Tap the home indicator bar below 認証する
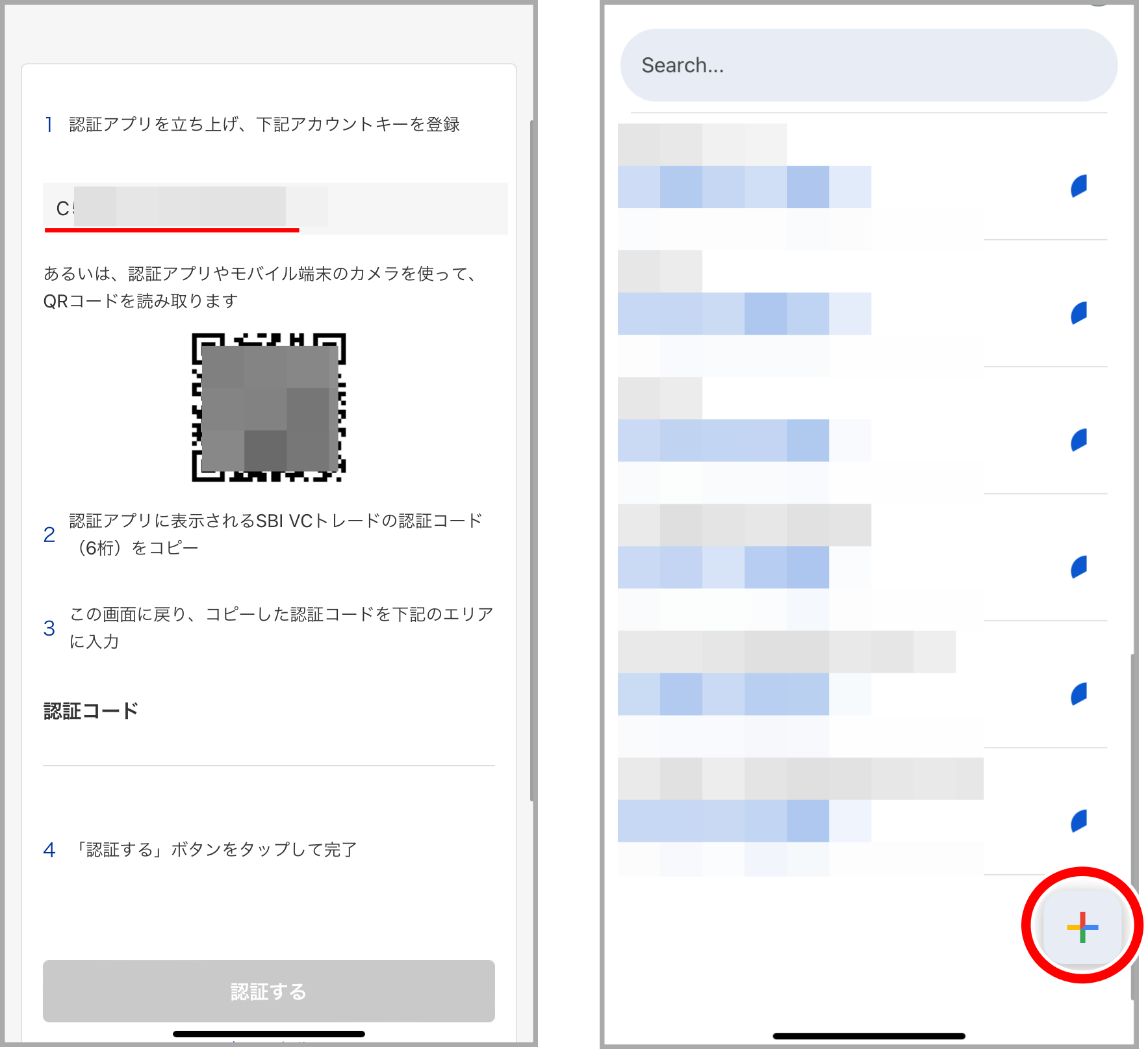Viewport: 1148px width, 1049px height. tap(268, 1033)
